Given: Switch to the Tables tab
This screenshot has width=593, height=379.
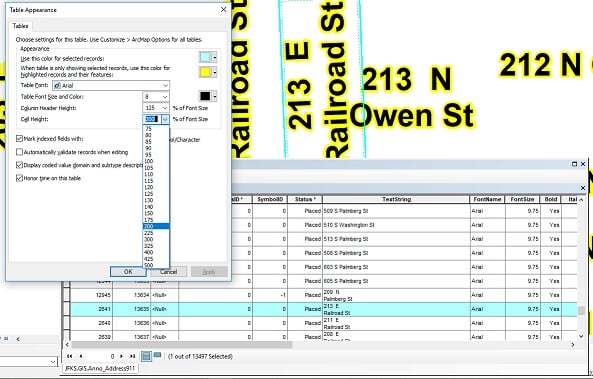Looking at the screenshot, I should click(x=20, y=26).
